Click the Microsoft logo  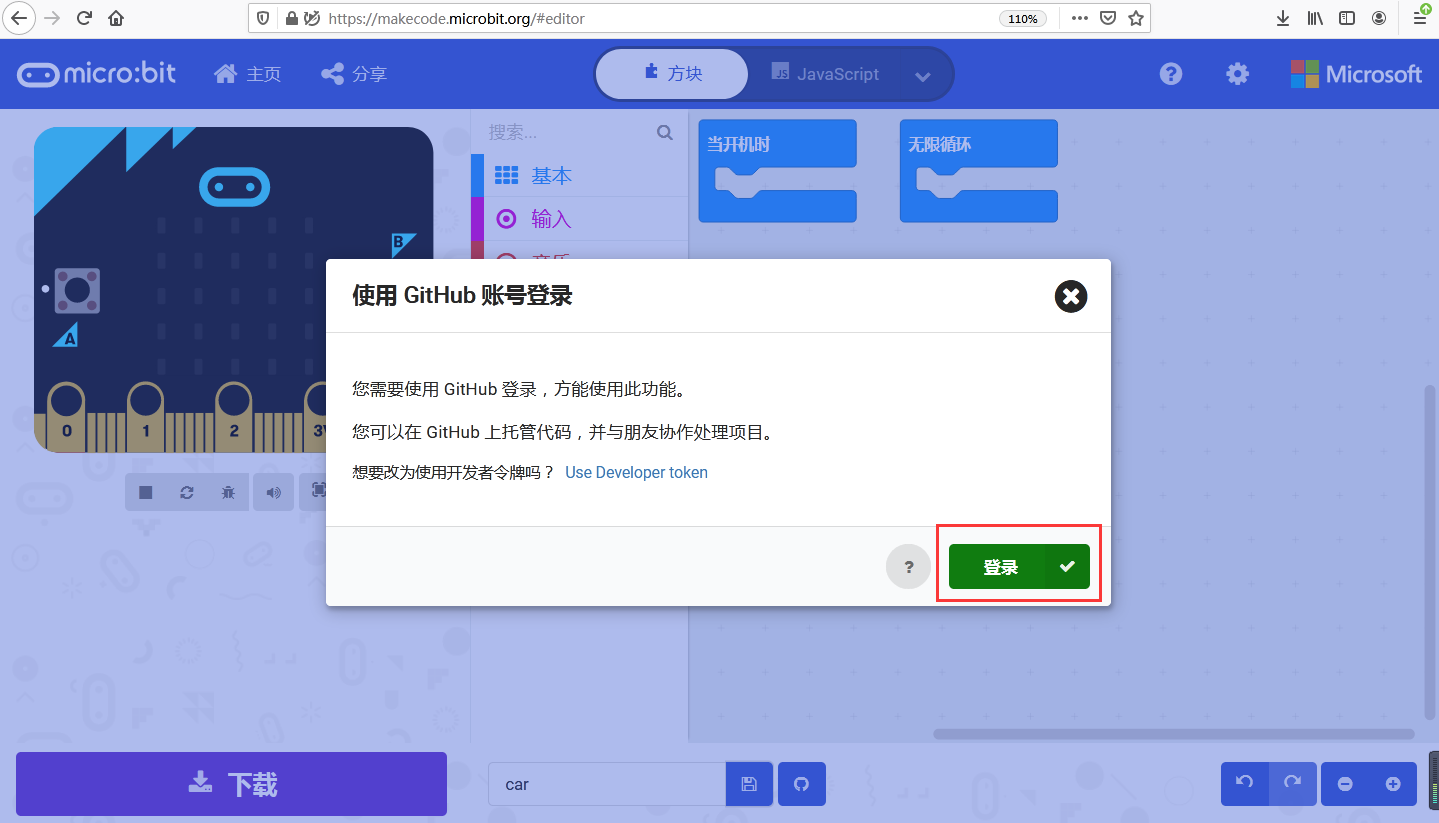click(x=1356, y=73)
